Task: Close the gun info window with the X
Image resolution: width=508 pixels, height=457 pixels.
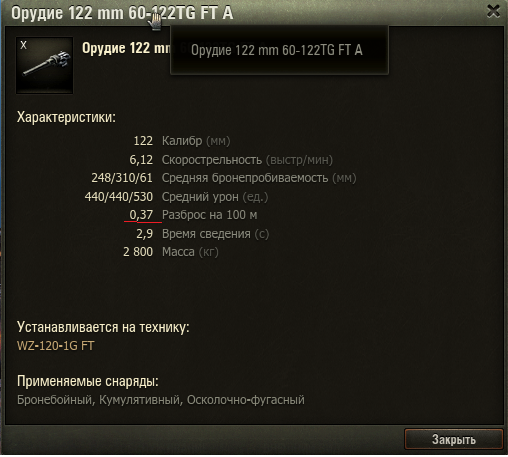Action: (493, 11)
